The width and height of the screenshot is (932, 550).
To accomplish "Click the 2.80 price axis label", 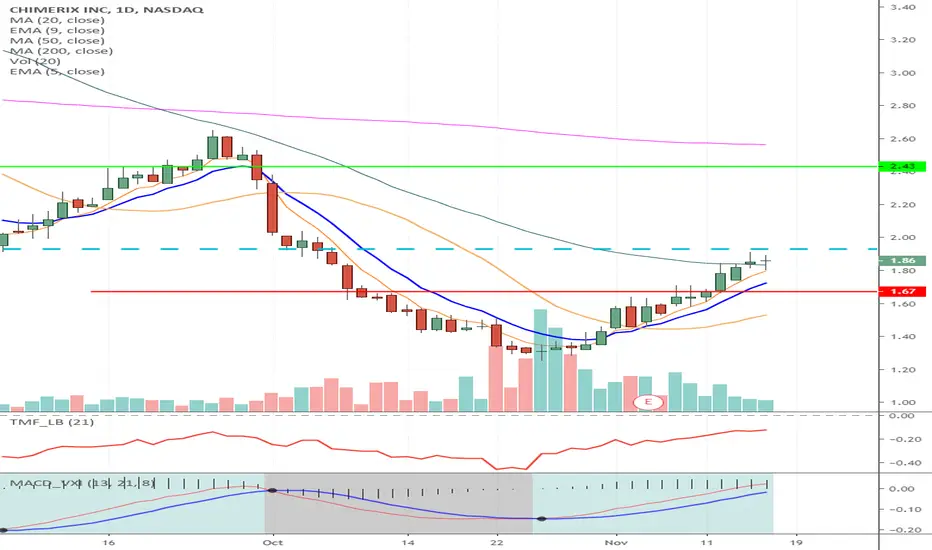I will (902, 106).
